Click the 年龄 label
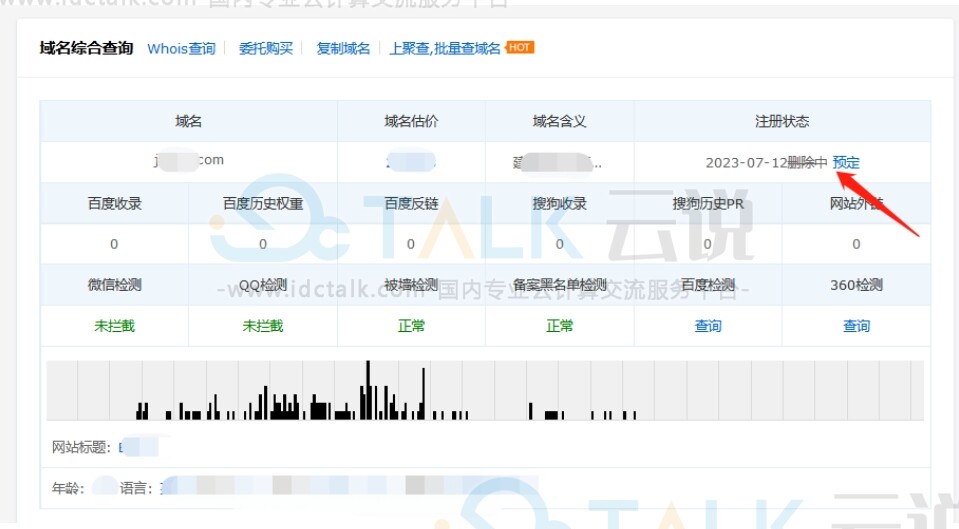 click(x=68, y=488)
